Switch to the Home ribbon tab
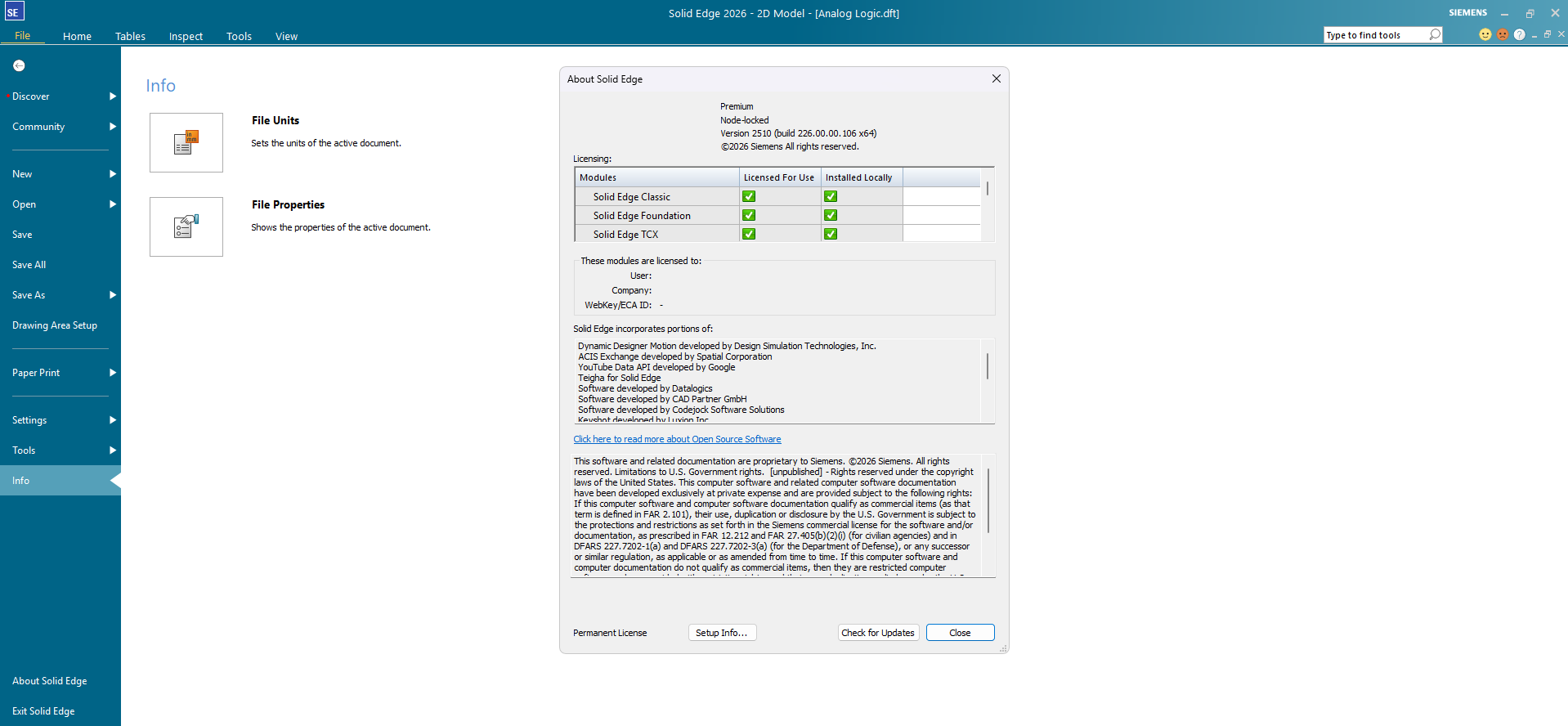Viewport: 1568px width, 726px height. click(77, 36)
